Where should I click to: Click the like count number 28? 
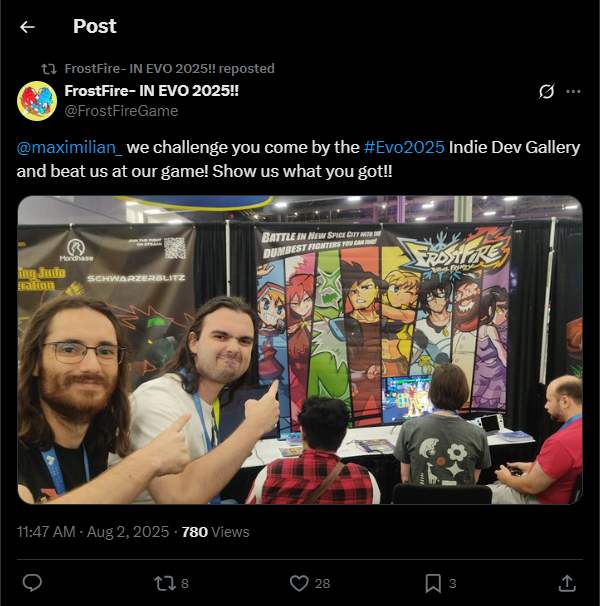[322, 584]
